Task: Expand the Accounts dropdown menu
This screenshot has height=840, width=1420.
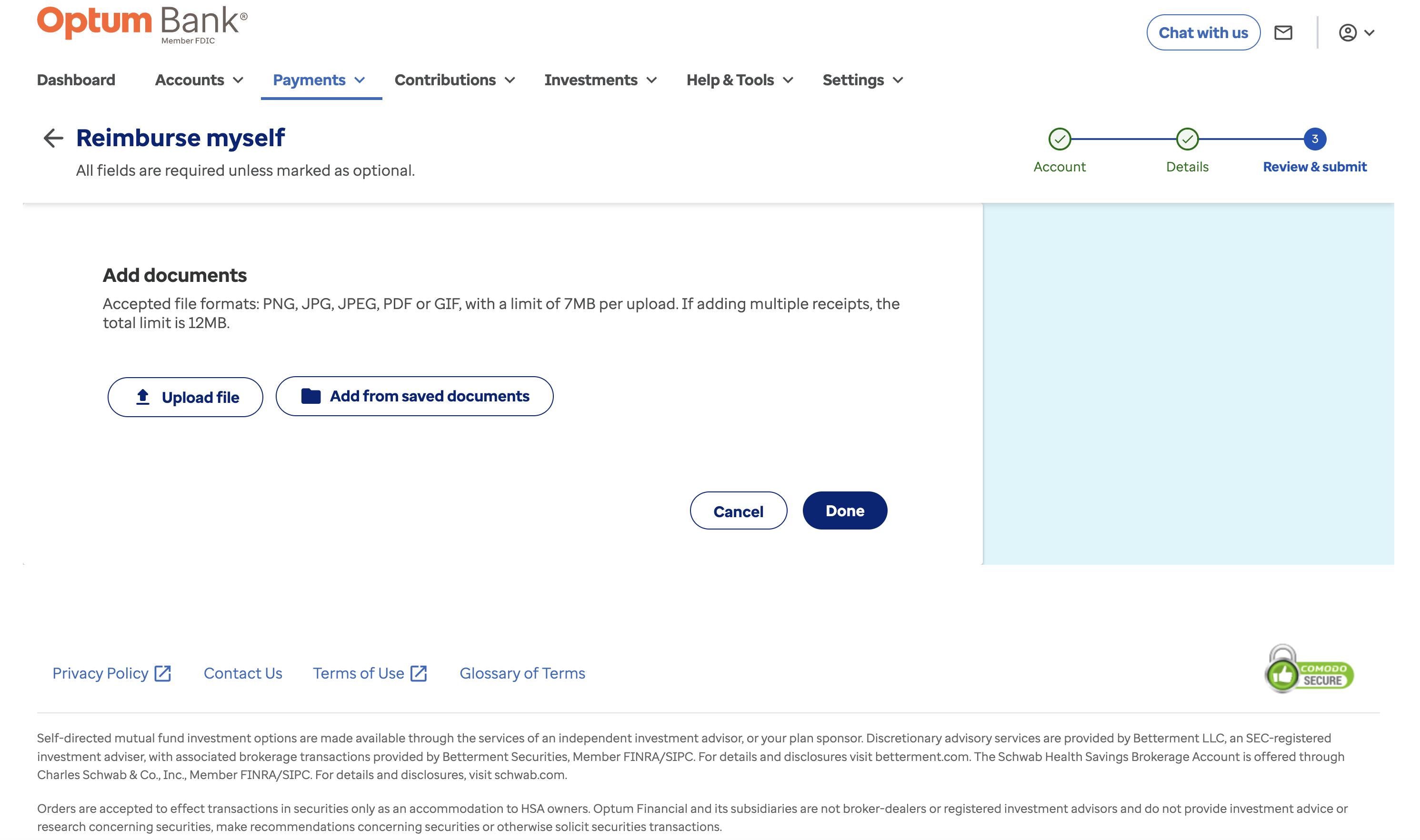Action: pos(199,80)
